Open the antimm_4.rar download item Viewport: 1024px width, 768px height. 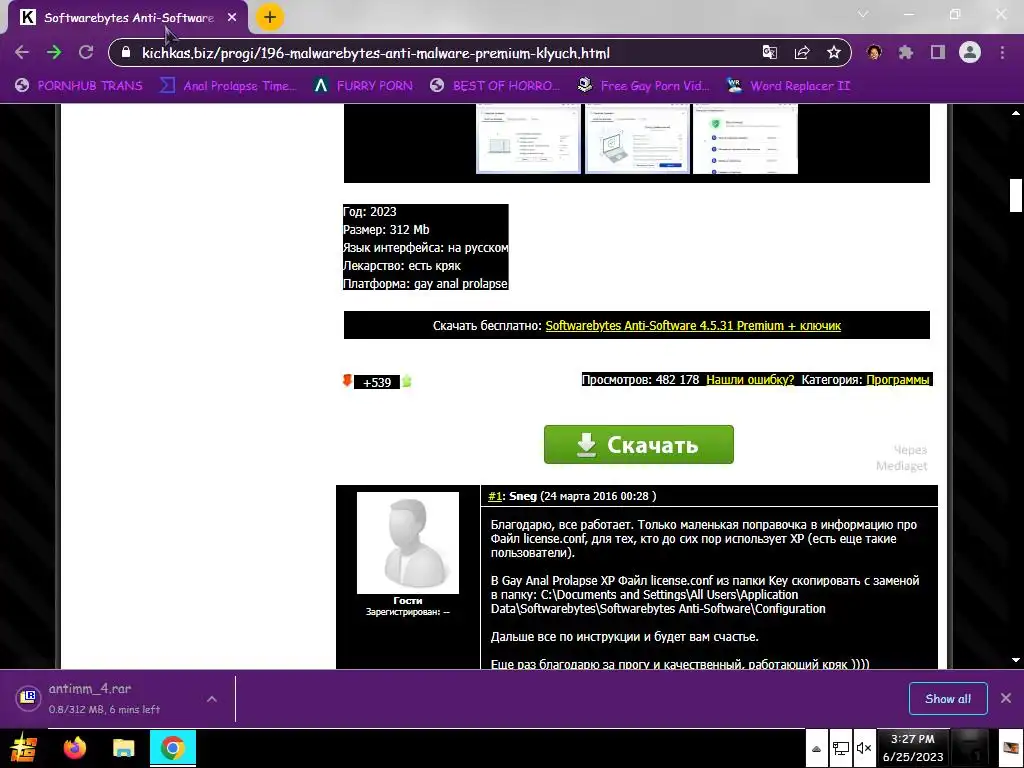[104, 698]
